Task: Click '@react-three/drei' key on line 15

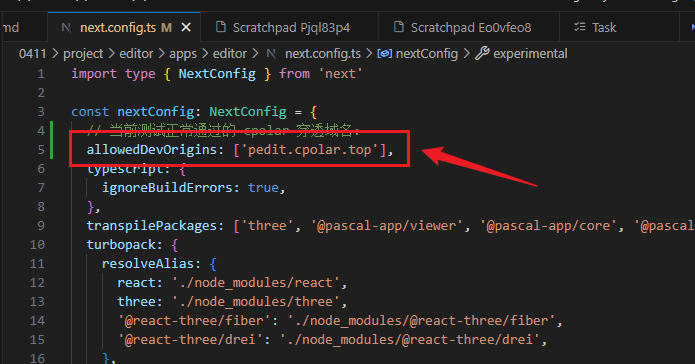Action: pos(190,340)
